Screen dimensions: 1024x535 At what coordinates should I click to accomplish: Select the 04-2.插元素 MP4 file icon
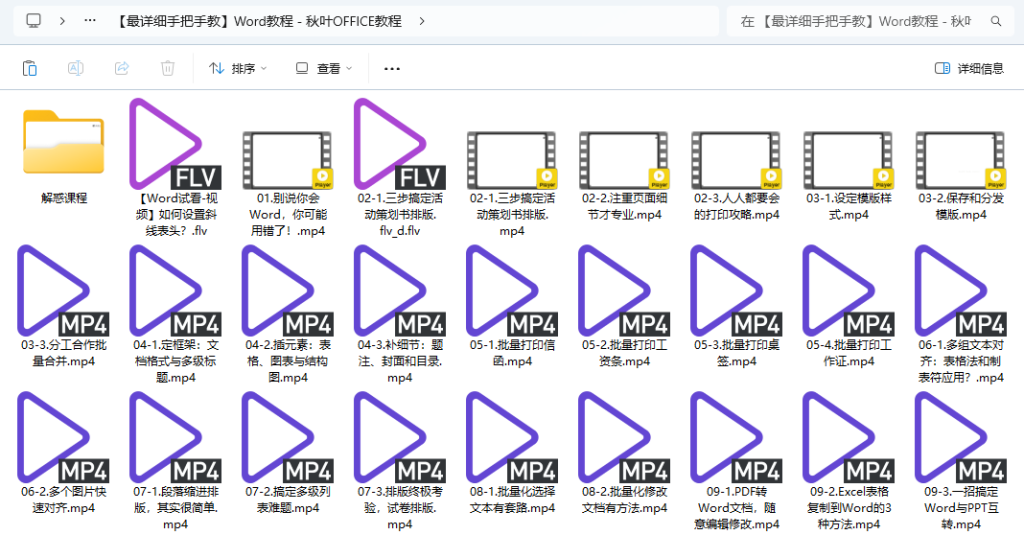tap(288, 291)
